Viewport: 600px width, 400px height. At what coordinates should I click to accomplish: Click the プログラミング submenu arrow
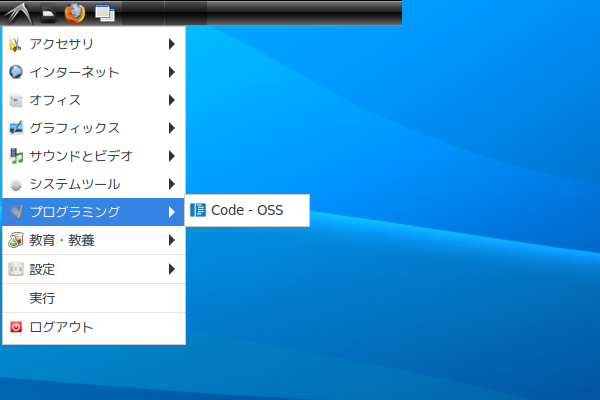coord(172,212)
